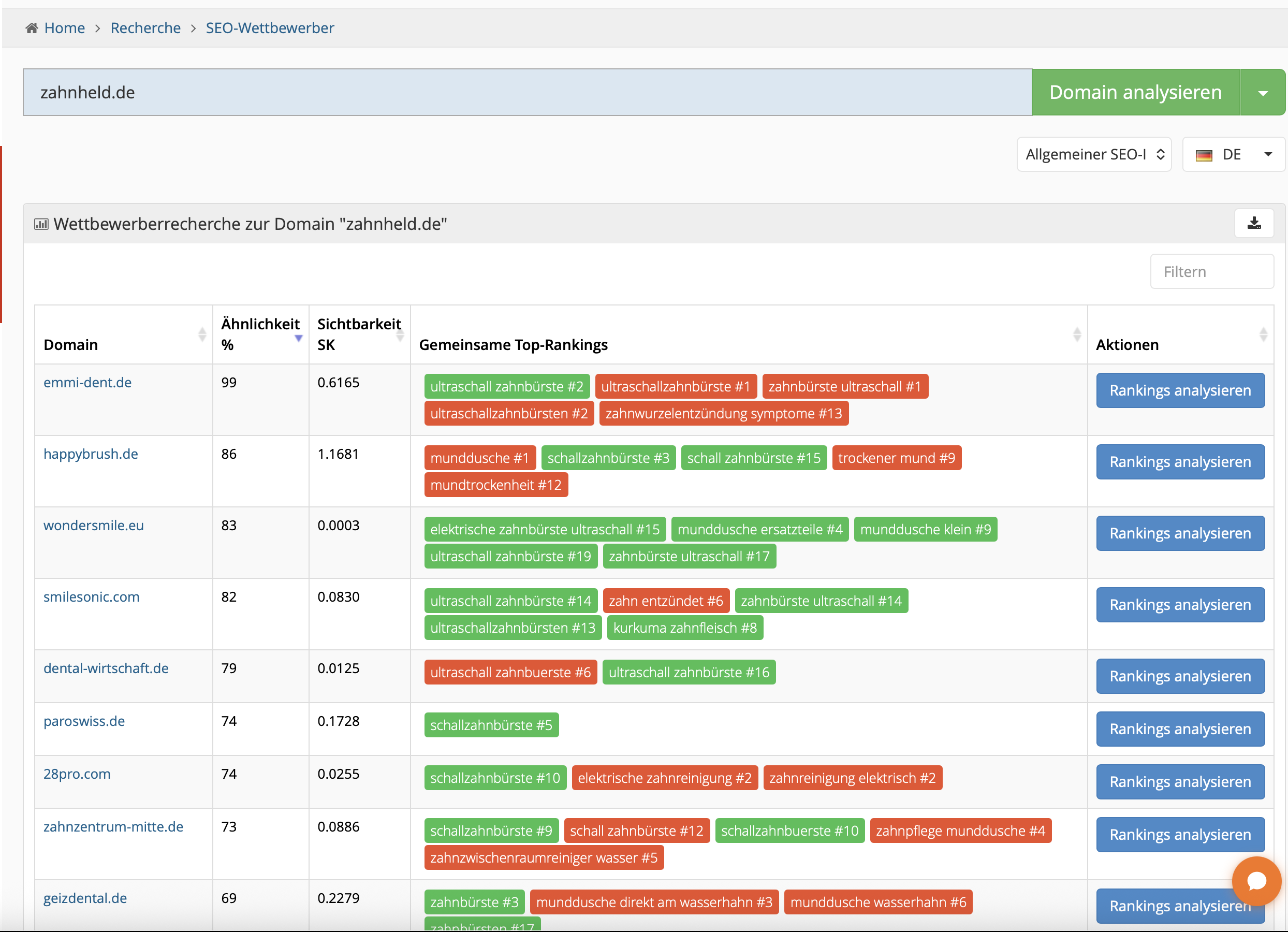Click 'schallzahnbürste #3' green tag
The width and height of the screenshot is (1288, 932).
(608, 458)
